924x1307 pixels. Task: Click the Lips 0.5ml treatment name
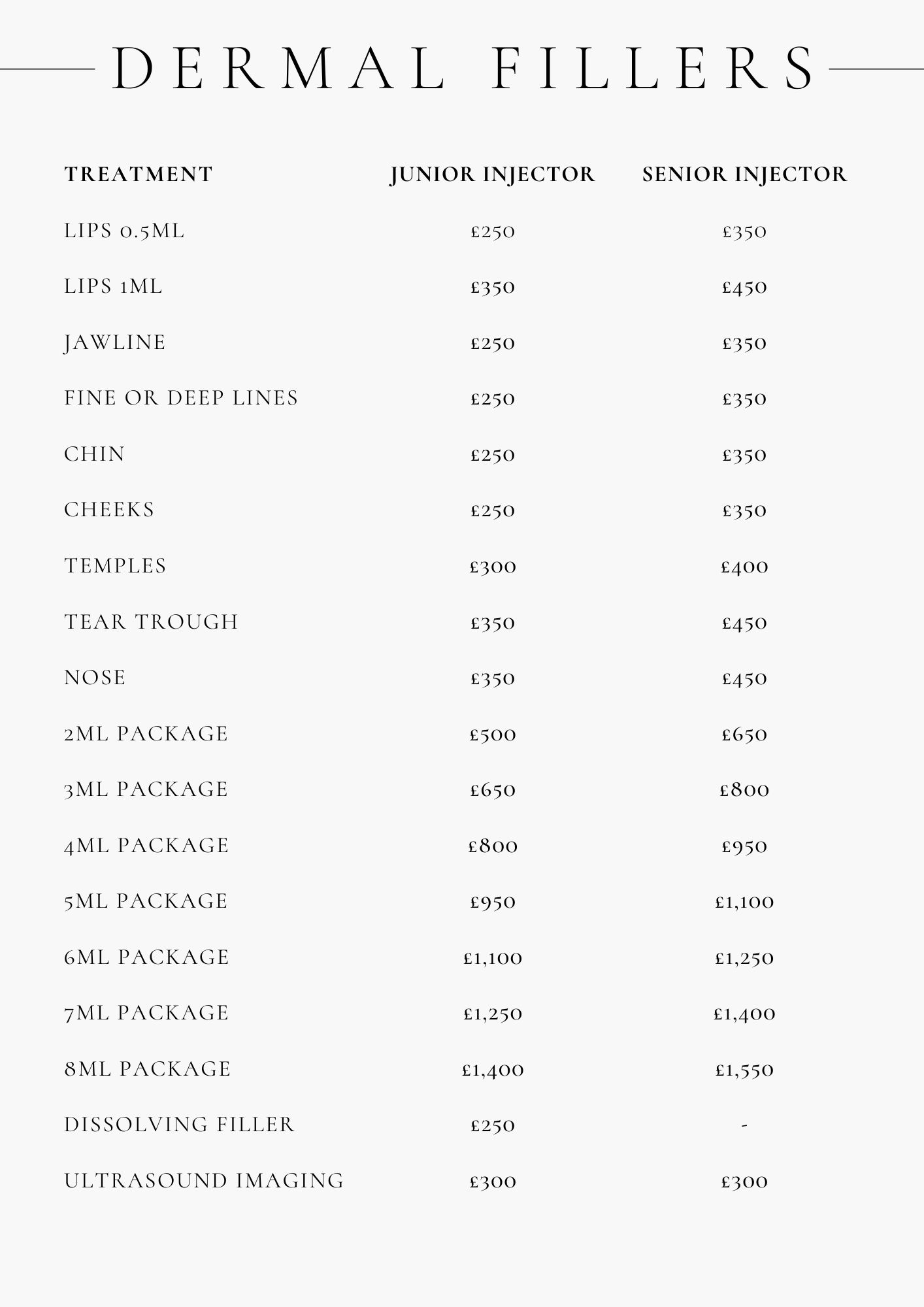(124, 231)
